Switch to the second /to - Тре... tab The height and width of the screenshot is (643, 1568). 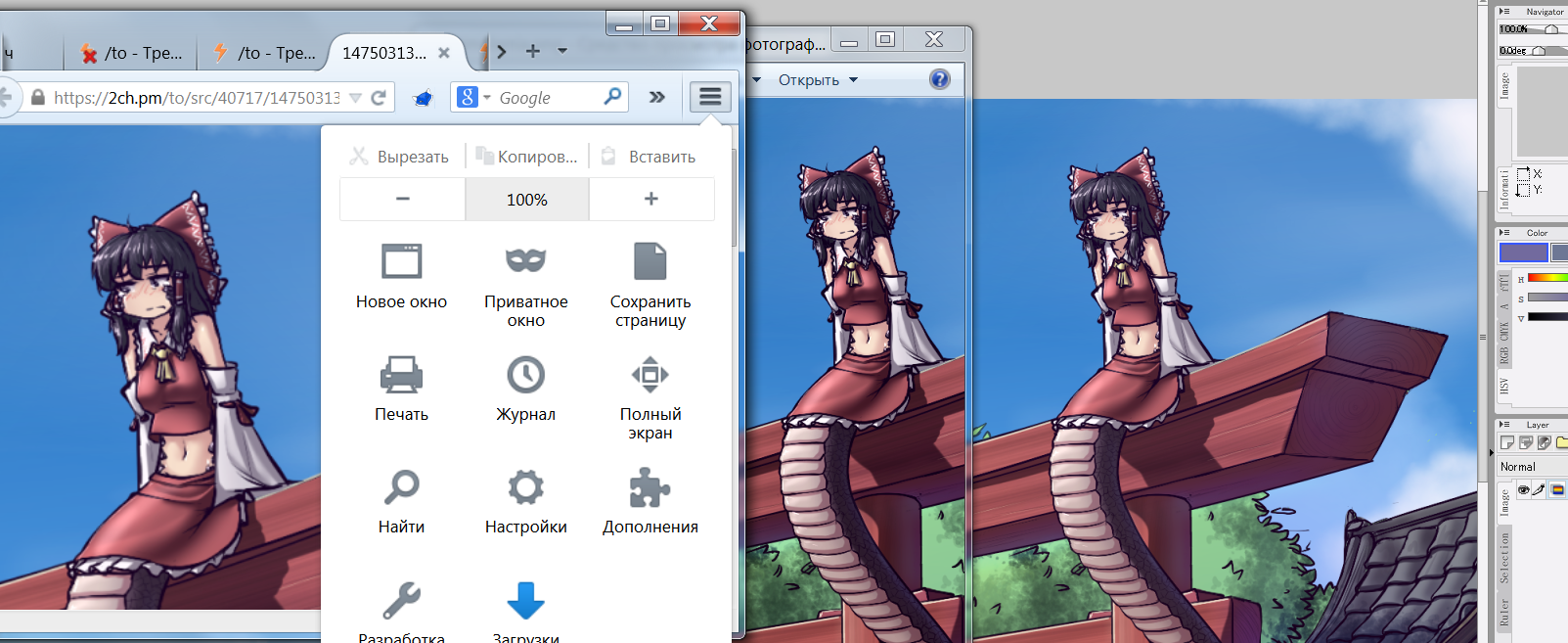coord(265,53)
